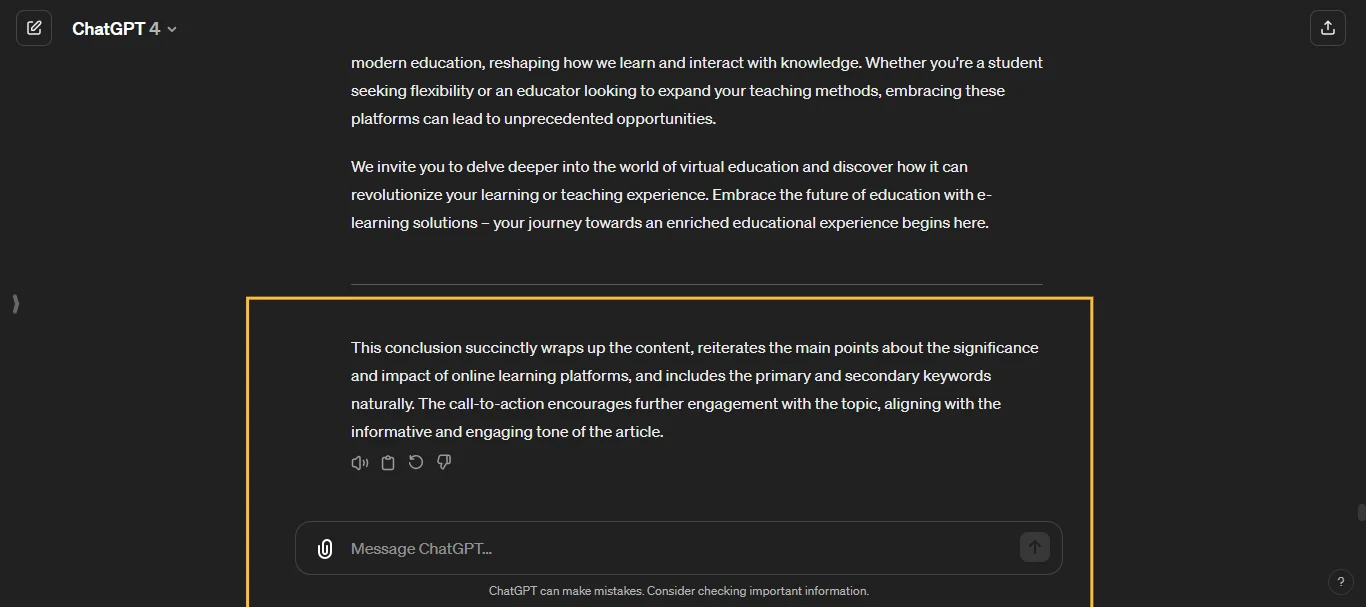
Task: Select the compose pencil icon
Action: (x=34, y=27)
